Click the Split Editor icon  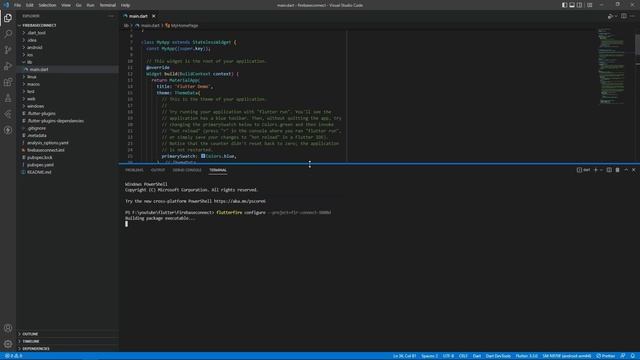click(624, 16)
